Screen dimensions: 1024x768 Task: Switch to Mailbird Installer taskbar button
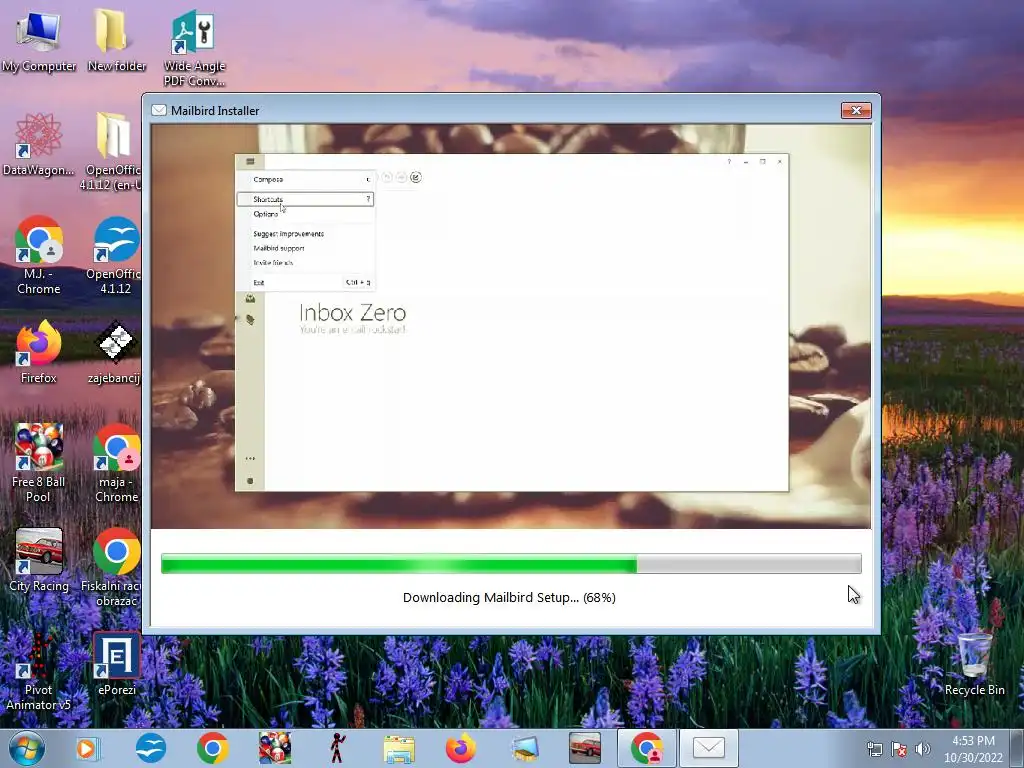pyautogui.click(x=709, y=748)
